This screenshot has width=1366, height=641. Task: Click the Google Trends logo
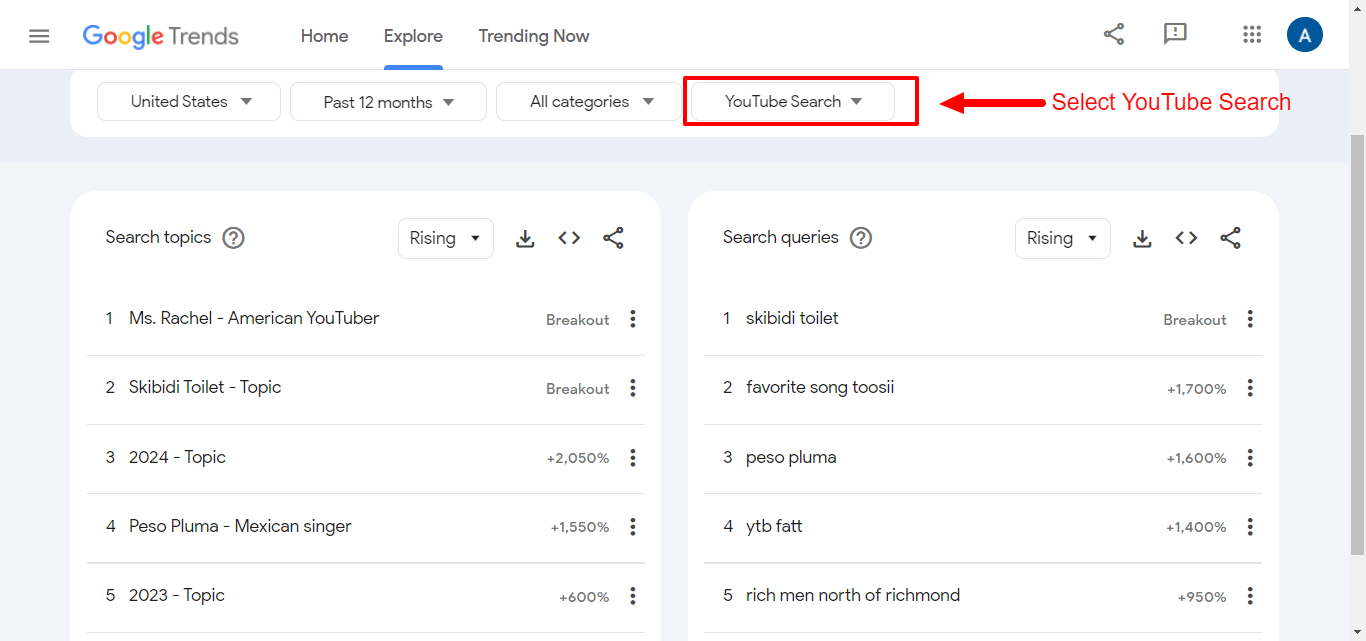click(x=160, y=36)
